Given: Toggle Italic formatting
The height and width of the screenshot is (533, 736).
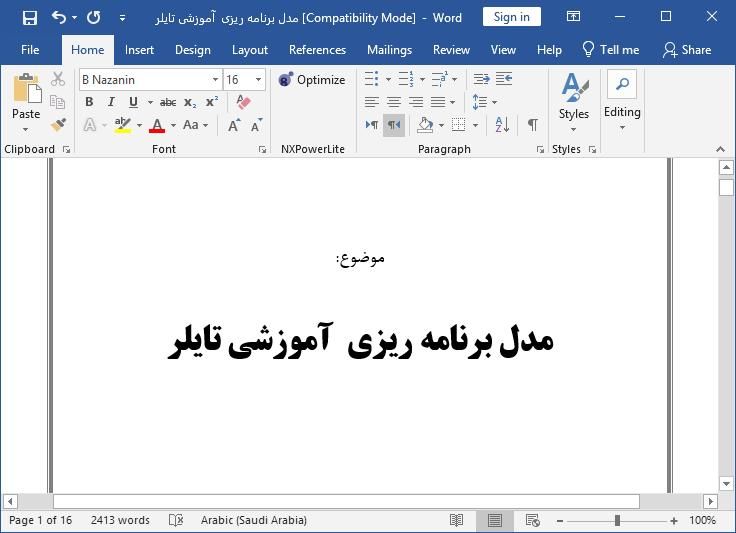Looking at the screenshot, I should point(111,102).
